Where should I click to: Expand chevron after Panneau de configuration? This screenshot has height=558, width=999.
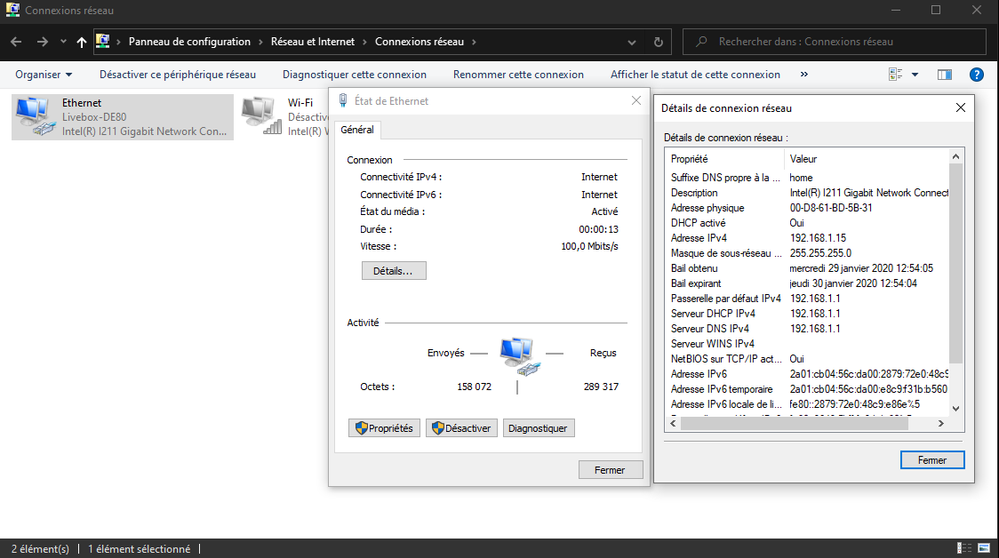click(261, 42)
